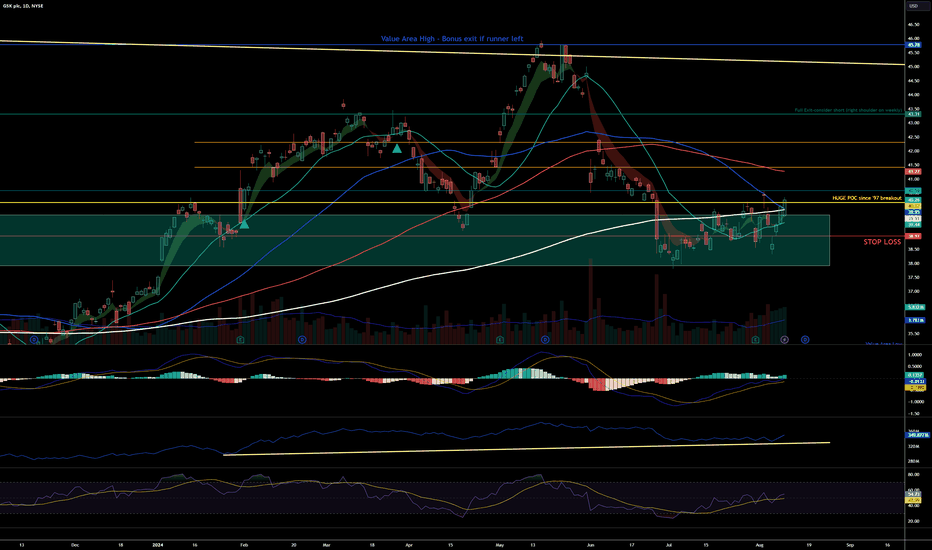Viewport: 932px width, 550px height.
Task: Select the Value Area High annotation text
Action: pyautogui.click(x=452, y=39)
